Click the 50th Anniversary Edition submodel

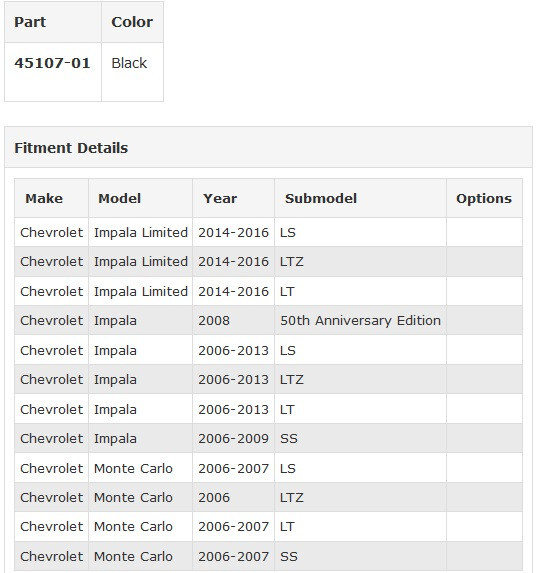(x=360, y=320)
